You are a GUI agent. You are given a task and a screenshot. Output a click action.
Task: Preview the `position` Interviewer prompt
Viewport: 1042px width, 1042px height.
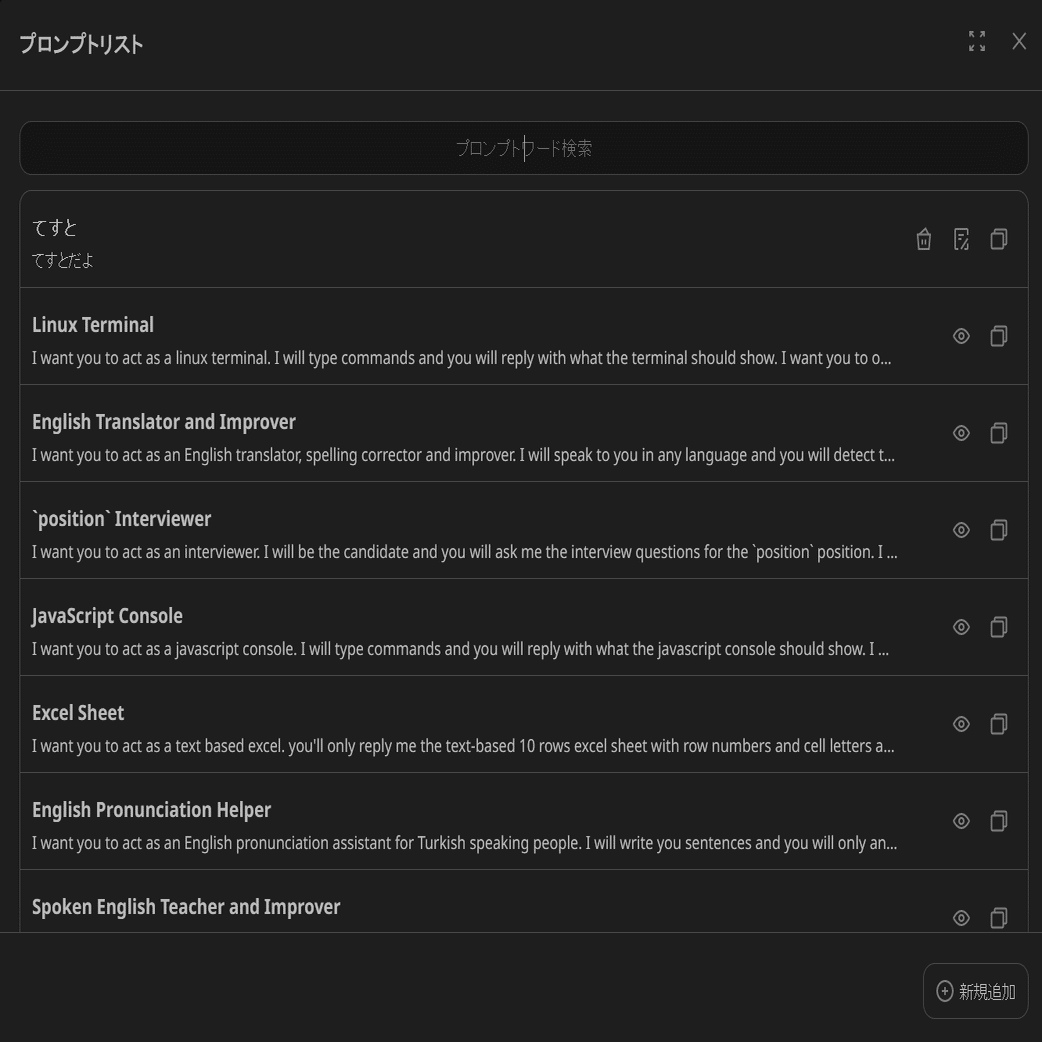[961, 530]
